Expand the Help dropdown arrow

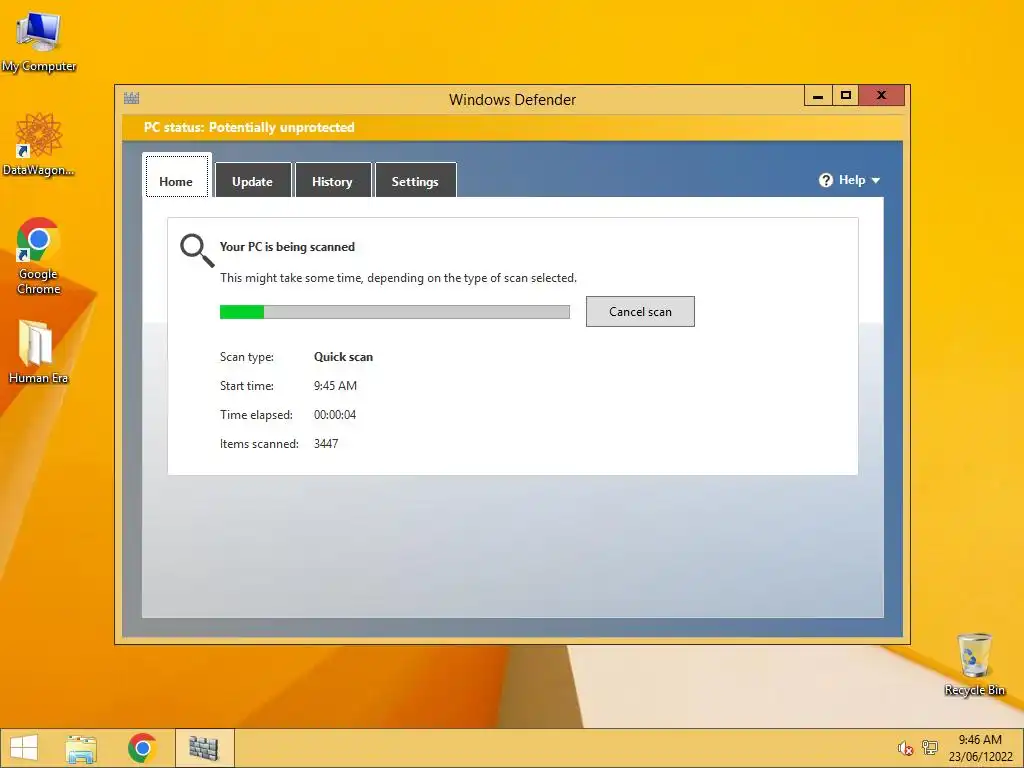pos(876,180)
